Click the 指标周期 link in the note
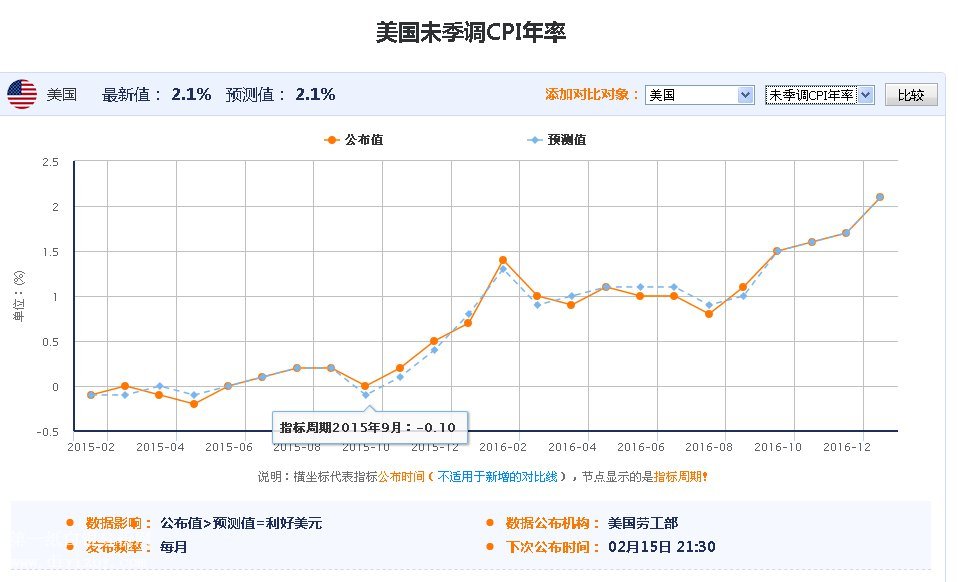The image size is (958, 582). 677,477
